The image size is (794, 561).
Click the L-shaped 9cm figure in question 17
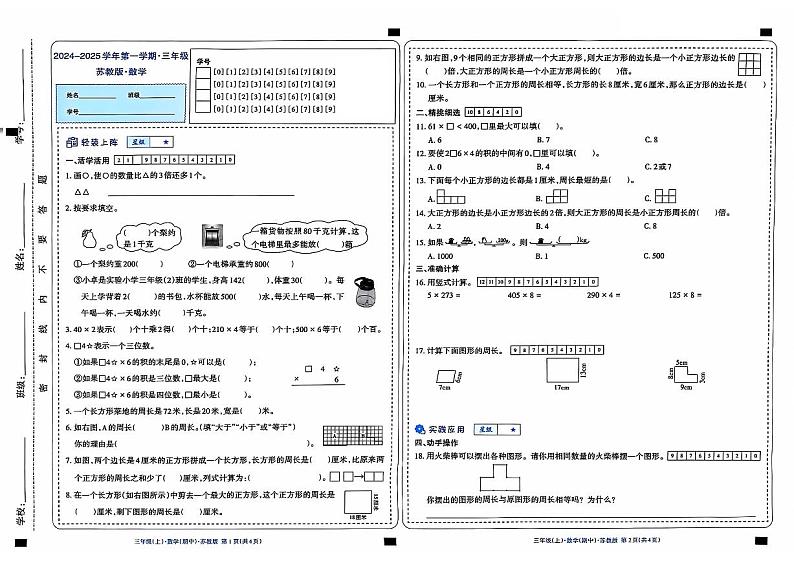coord(686,375)
